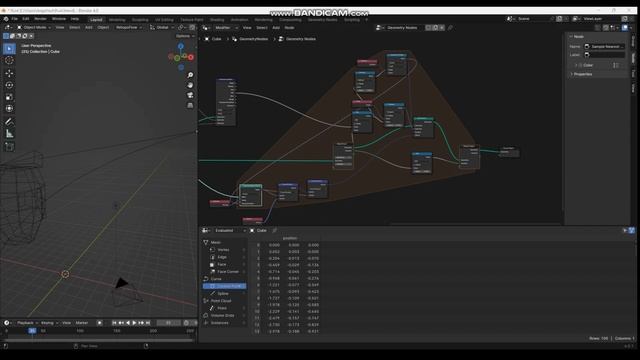640x360 pixels.
Task: Toggle first selection mode icon under header
Action: [x=6, y=36]
